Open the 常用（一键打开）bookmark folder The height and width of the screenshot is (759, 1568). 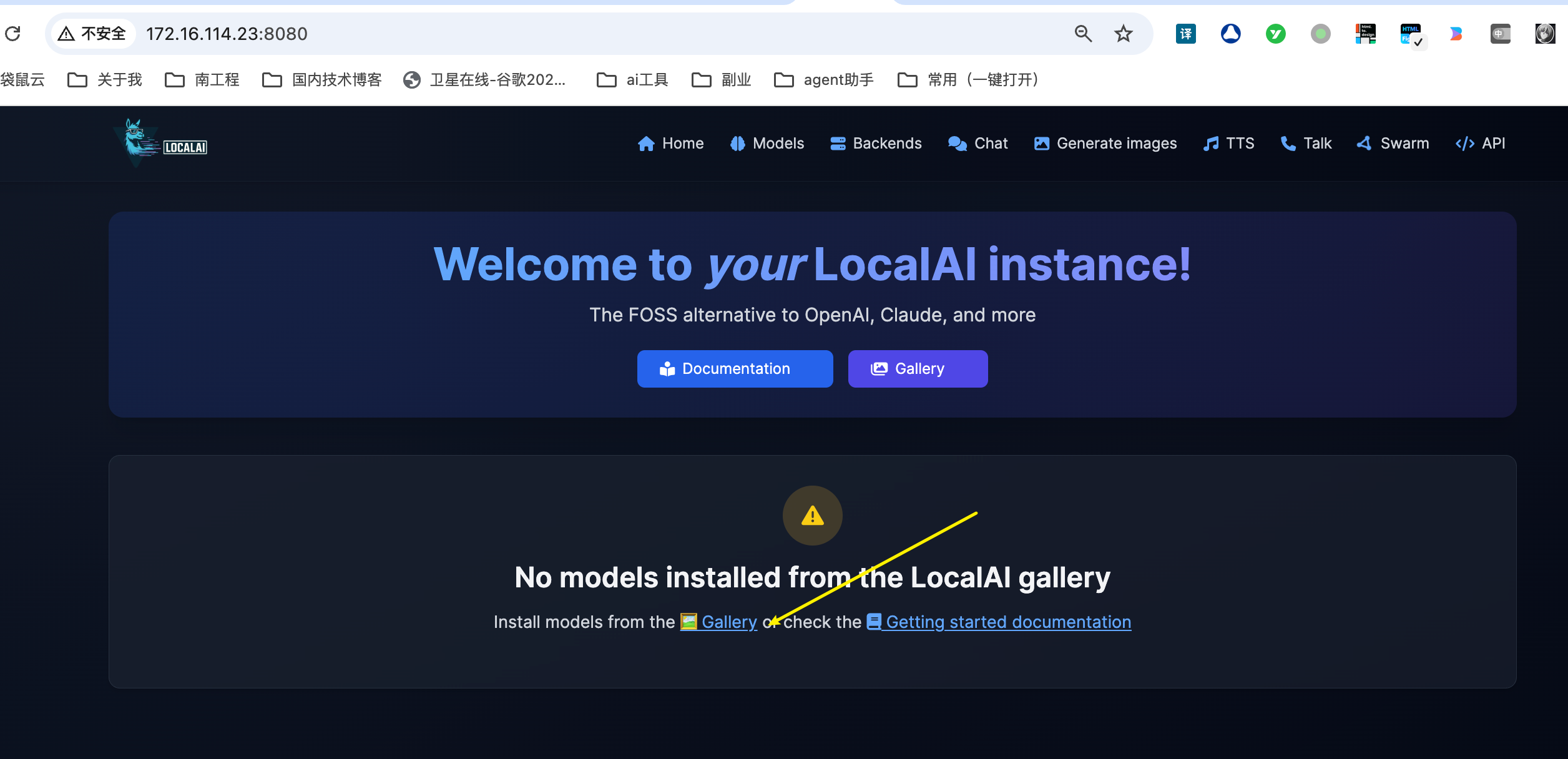968,80
